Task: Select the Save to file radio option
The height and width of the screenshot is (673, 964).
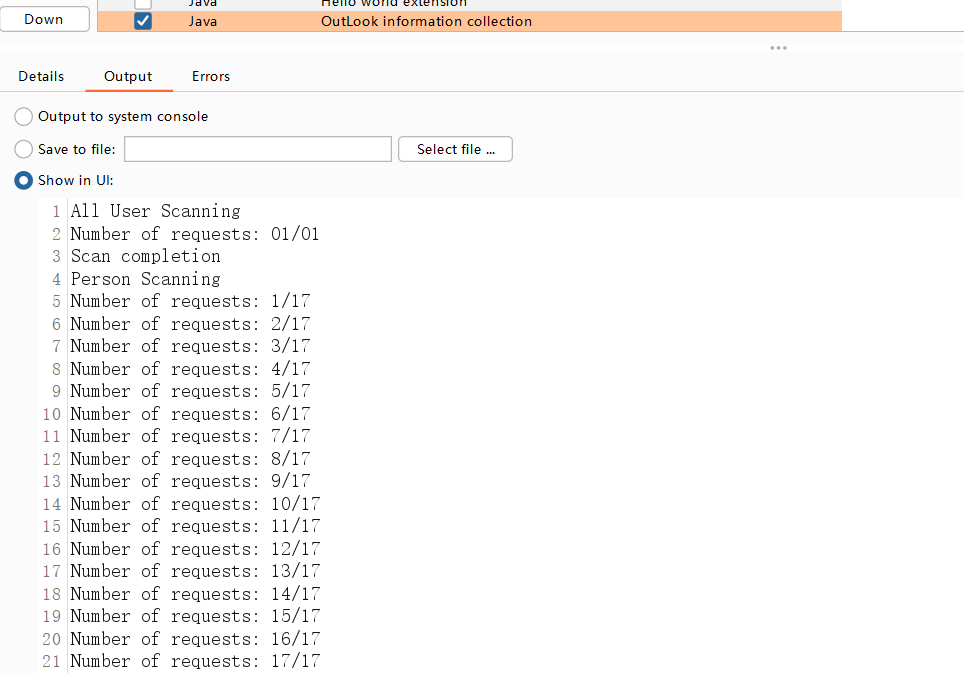Action: tap(23, 149)
